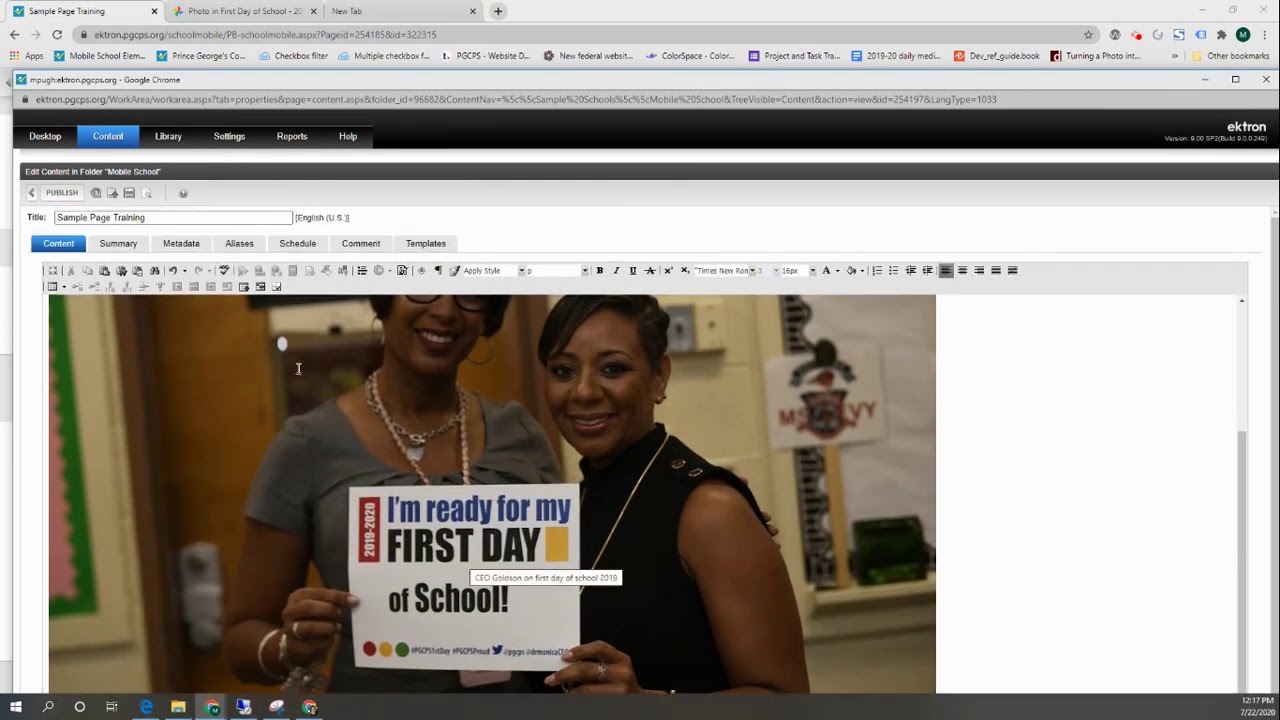This screenshot has width=1280, height=720.
Task: Open the 'PGCPS - Website D...' bookmark
Action: click(486, 56)
